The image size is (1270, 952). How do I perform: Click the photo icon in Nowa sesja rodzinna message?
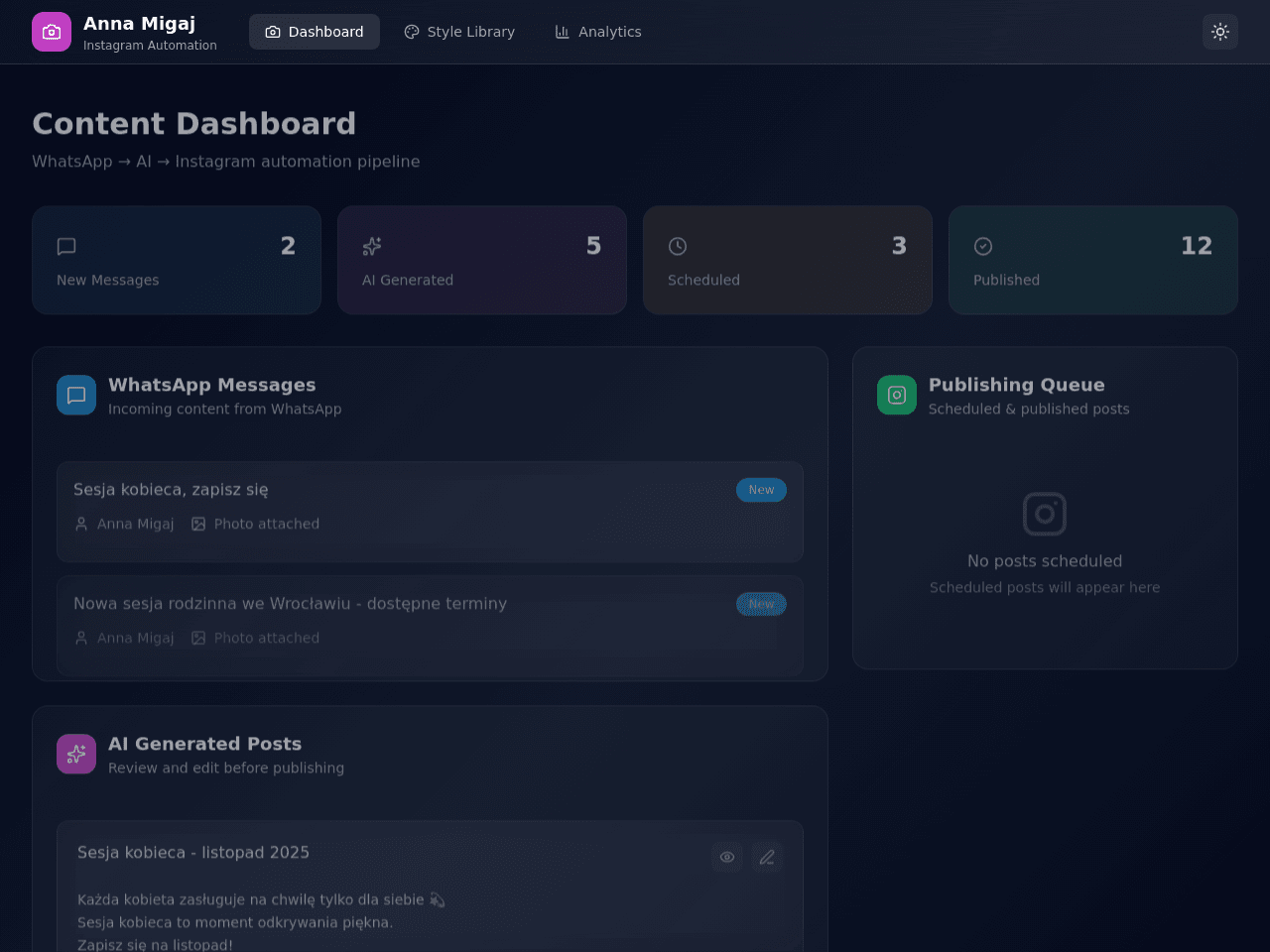[x=198, y=638]
